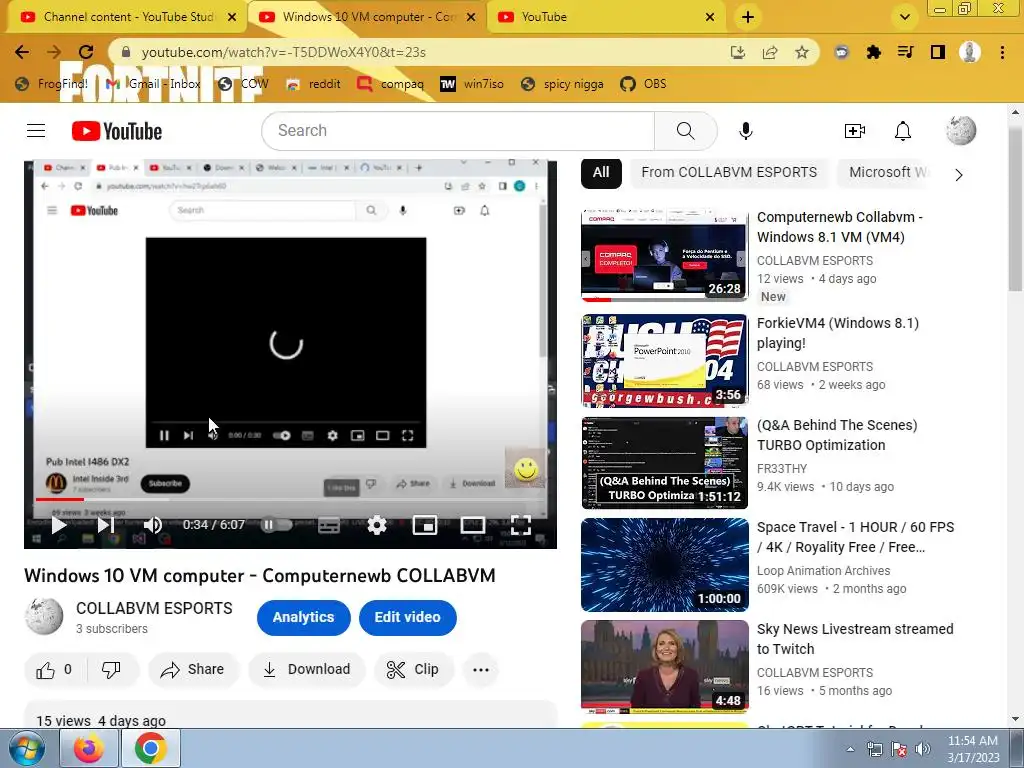Select the From COLLABVM ESPORTS chip
The width and height of the screenshot is (1024, 768).
(729, 173)
